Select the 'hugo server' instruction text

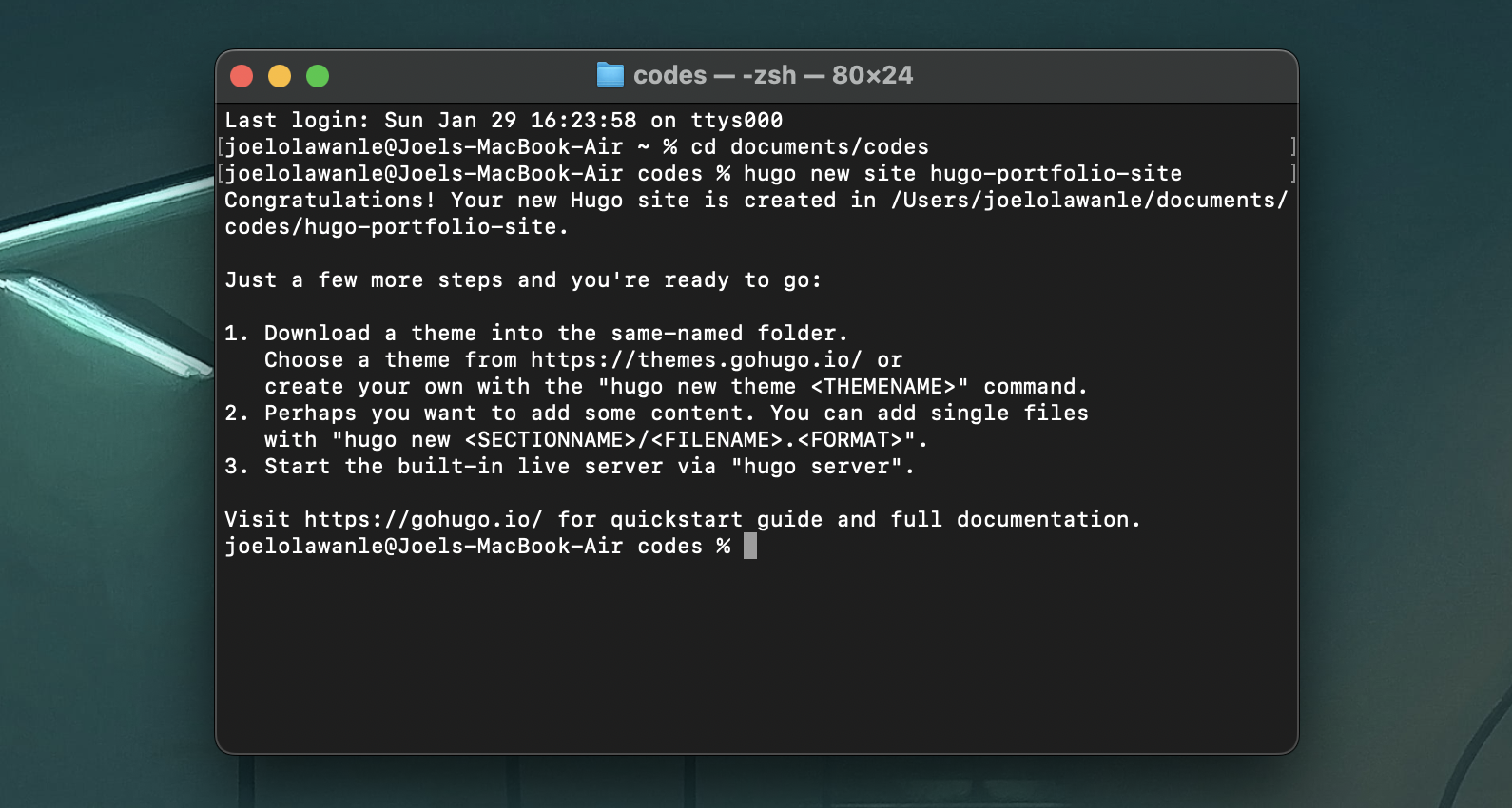820,466
